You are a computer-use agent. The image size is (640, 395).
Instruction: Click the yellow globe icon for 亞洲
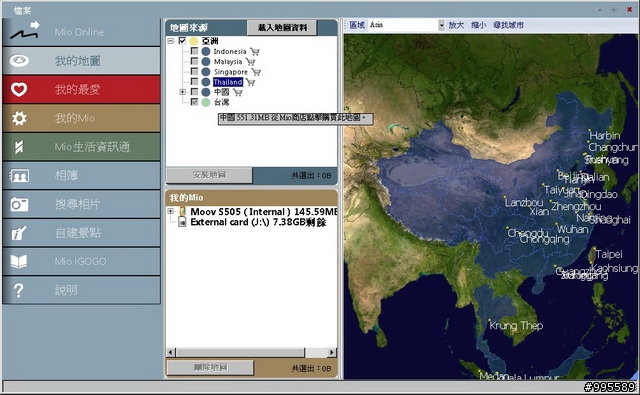[x=193, y=41]
